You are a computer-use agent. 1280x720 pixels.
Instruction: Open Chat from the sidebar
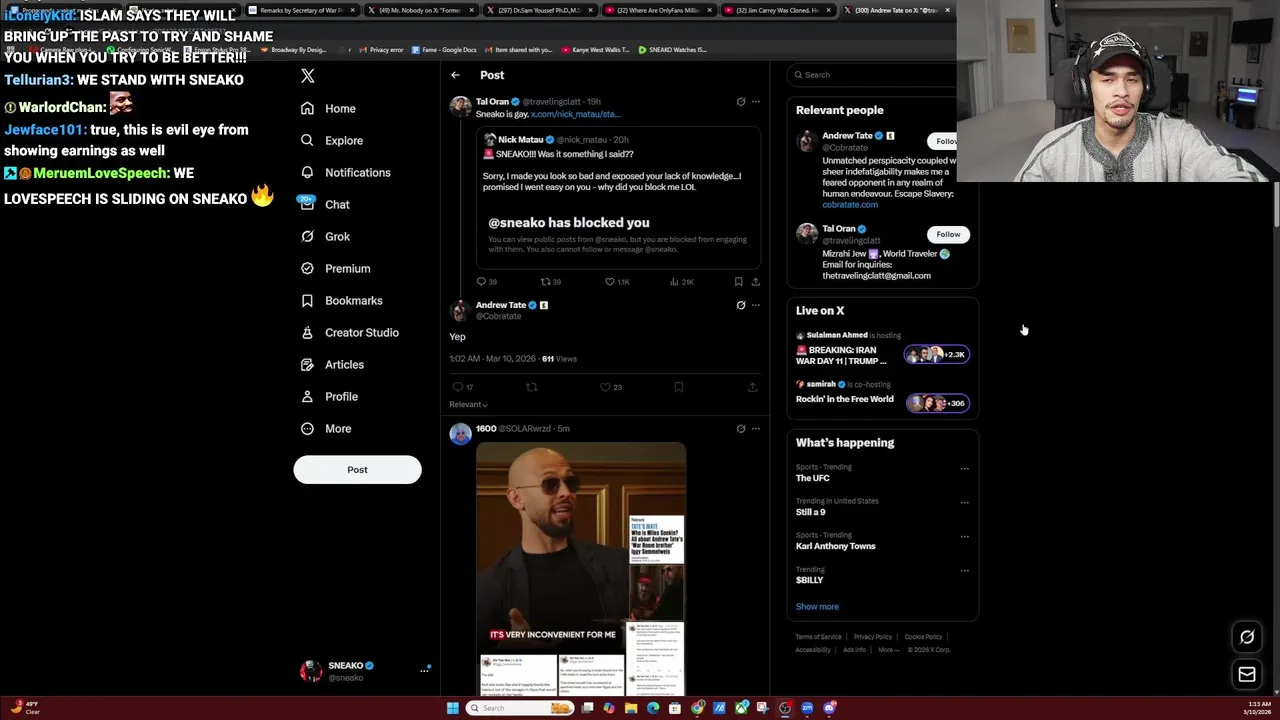[325, 204]
